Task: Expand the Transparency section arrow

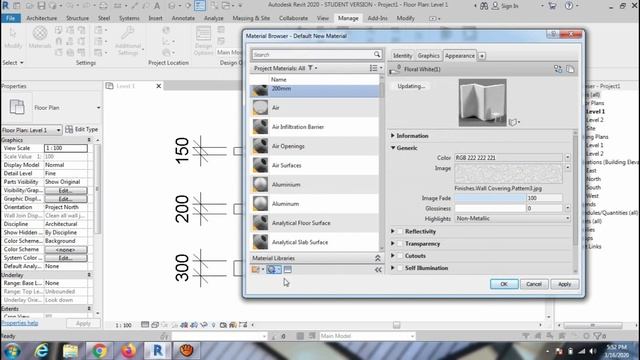Action: [393, 244]
